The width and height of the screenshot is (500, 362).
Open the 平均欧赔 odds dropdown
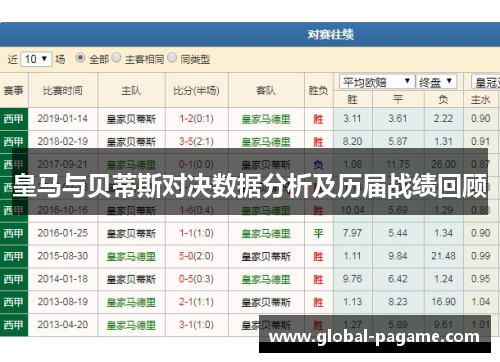377,82
